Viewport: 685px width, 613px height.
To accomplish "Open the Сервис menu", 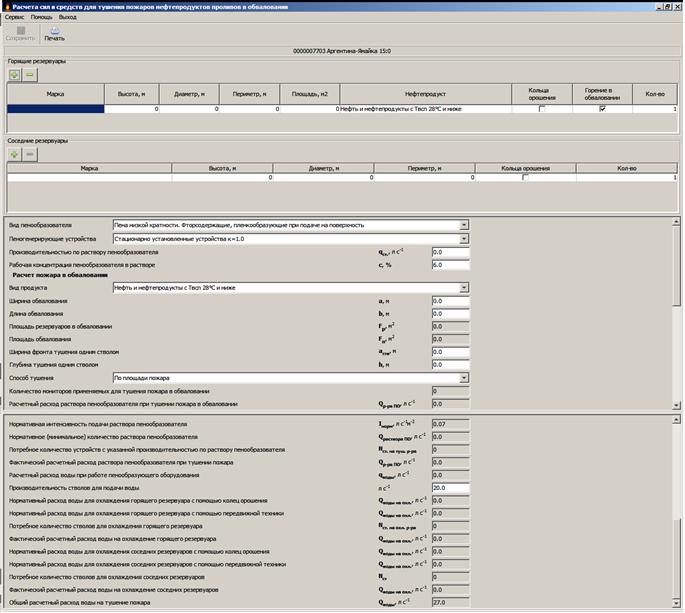I will coord(14,17).
